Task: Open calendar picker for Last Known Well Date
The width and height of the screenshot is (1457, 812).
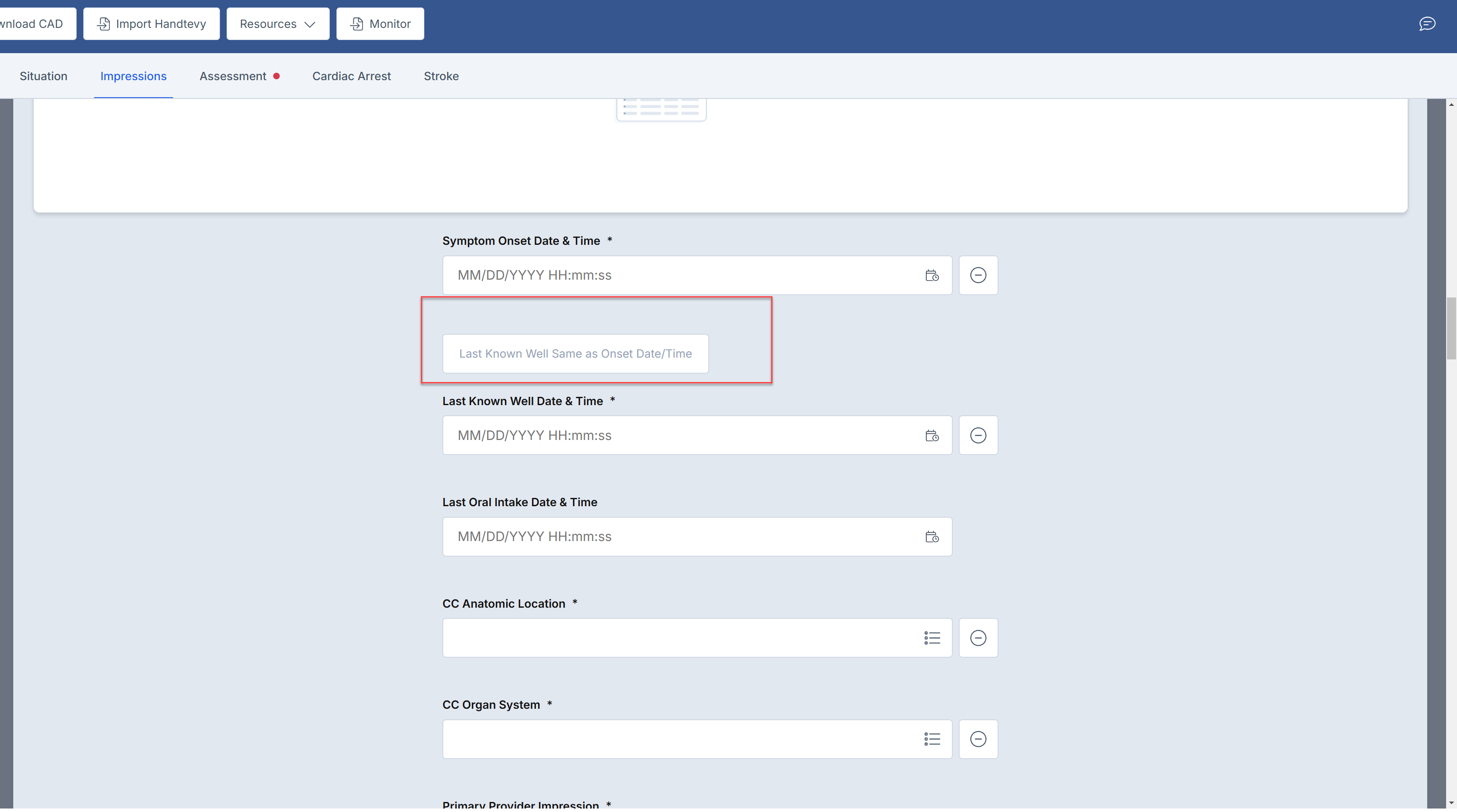Action: click(932, 435)
